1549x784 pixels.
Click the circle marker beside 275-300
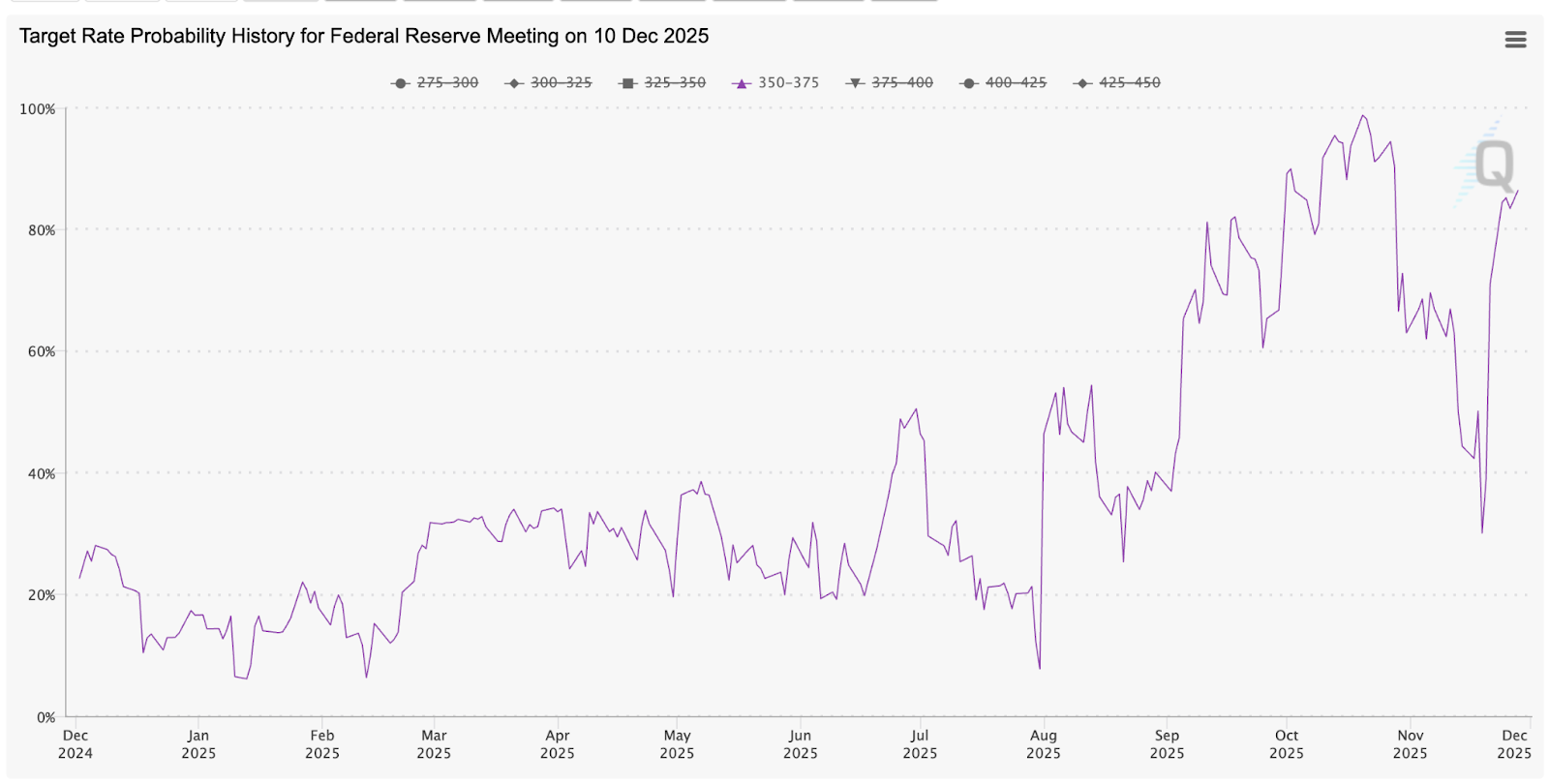(x=400, y=83)
